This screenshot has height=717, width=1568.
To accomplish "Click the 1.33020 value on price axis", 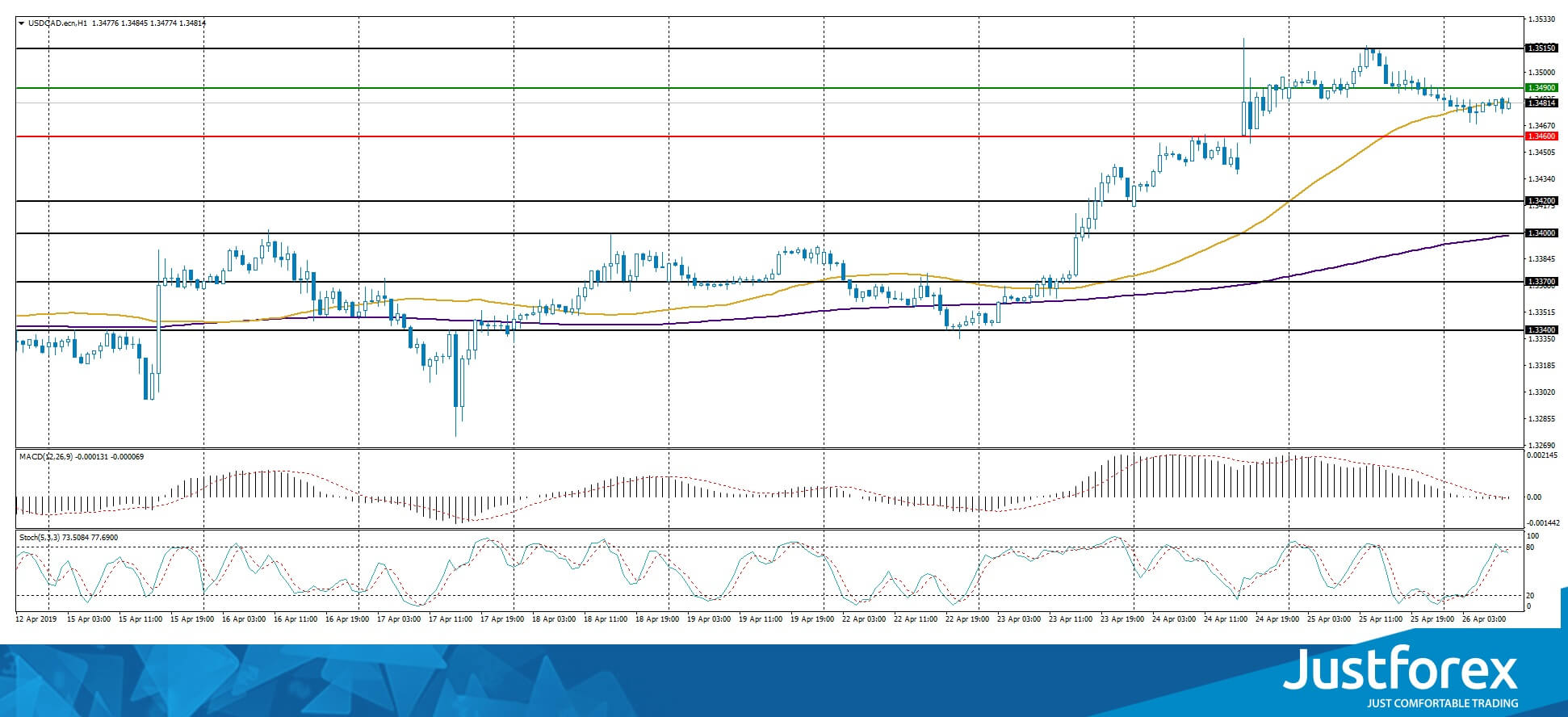I will point(1541,392).
